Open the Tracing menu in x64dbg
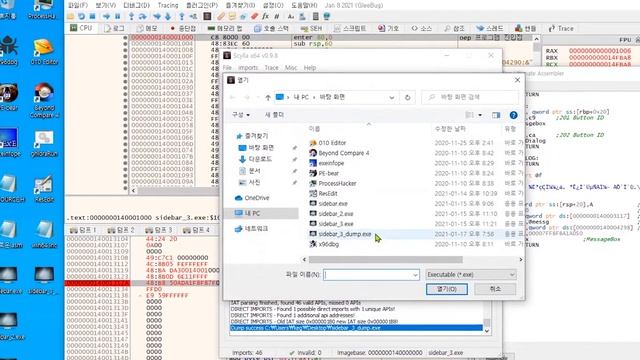The height and width of the screenshot is (360, 640). point(168,5)
